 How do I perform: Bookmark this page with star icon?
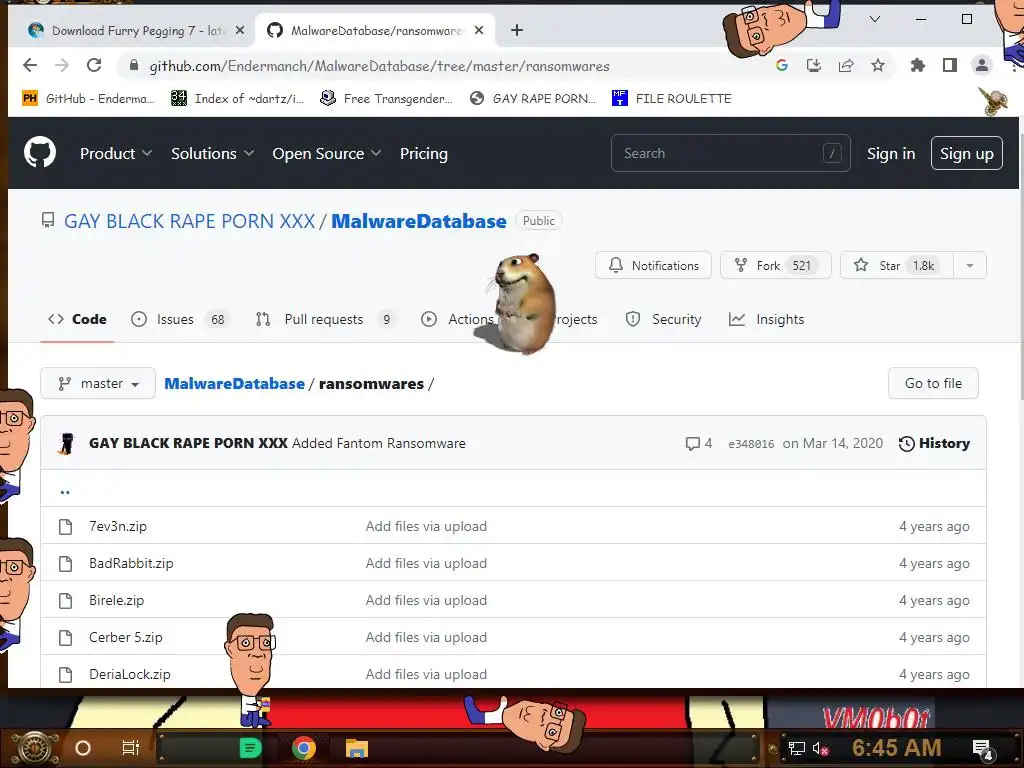click(x=878, y=65)
